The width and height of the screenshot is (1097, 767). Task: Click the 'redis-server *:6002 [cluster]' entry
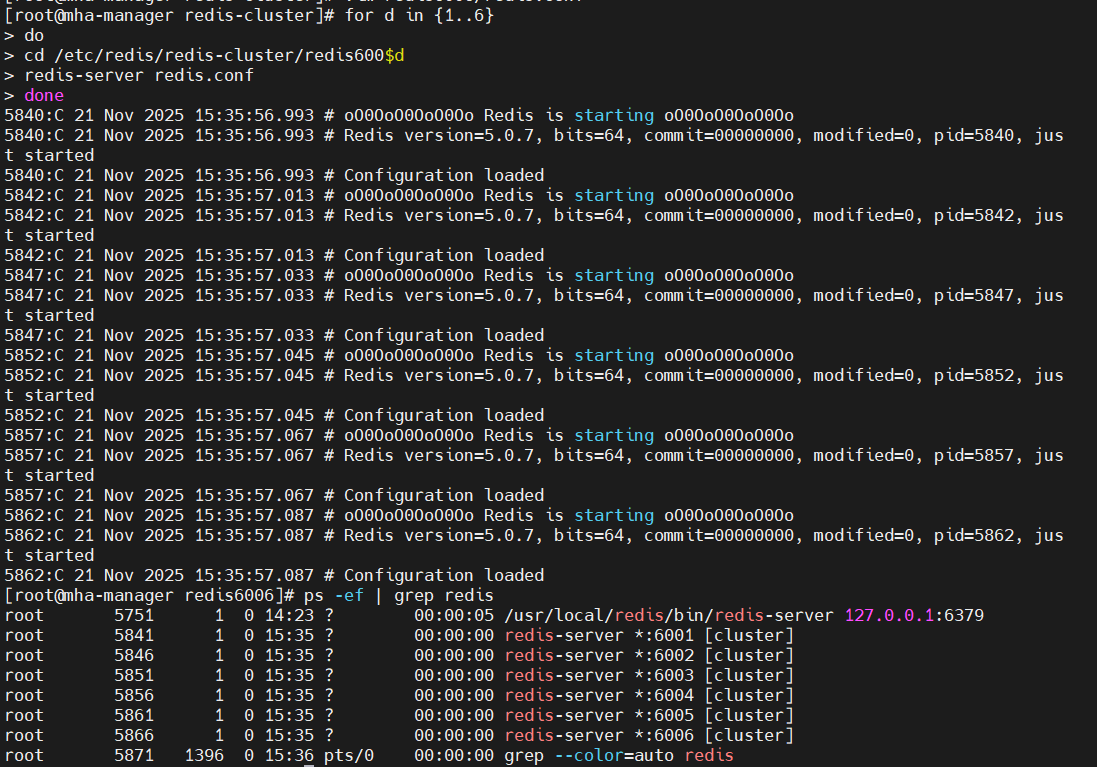pyautogui.click(x=649, y=656)
